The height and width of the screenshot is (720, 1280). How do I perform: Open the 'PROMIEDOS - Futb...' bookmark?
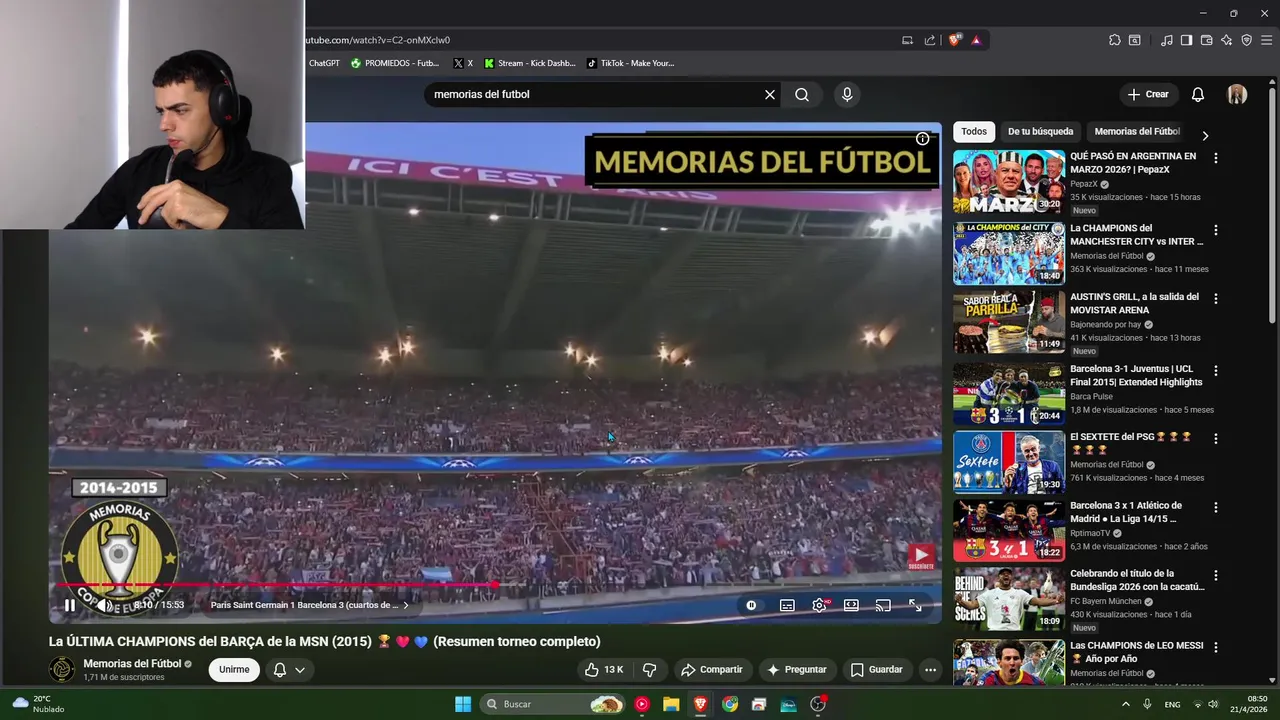pos(394,63)
